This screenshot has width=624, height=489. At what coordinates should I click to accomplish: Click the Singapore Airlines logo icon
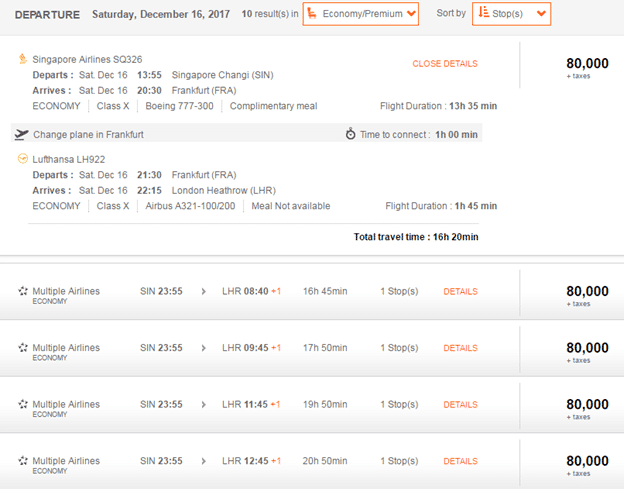pyautogui.click(x=23, y=59)
